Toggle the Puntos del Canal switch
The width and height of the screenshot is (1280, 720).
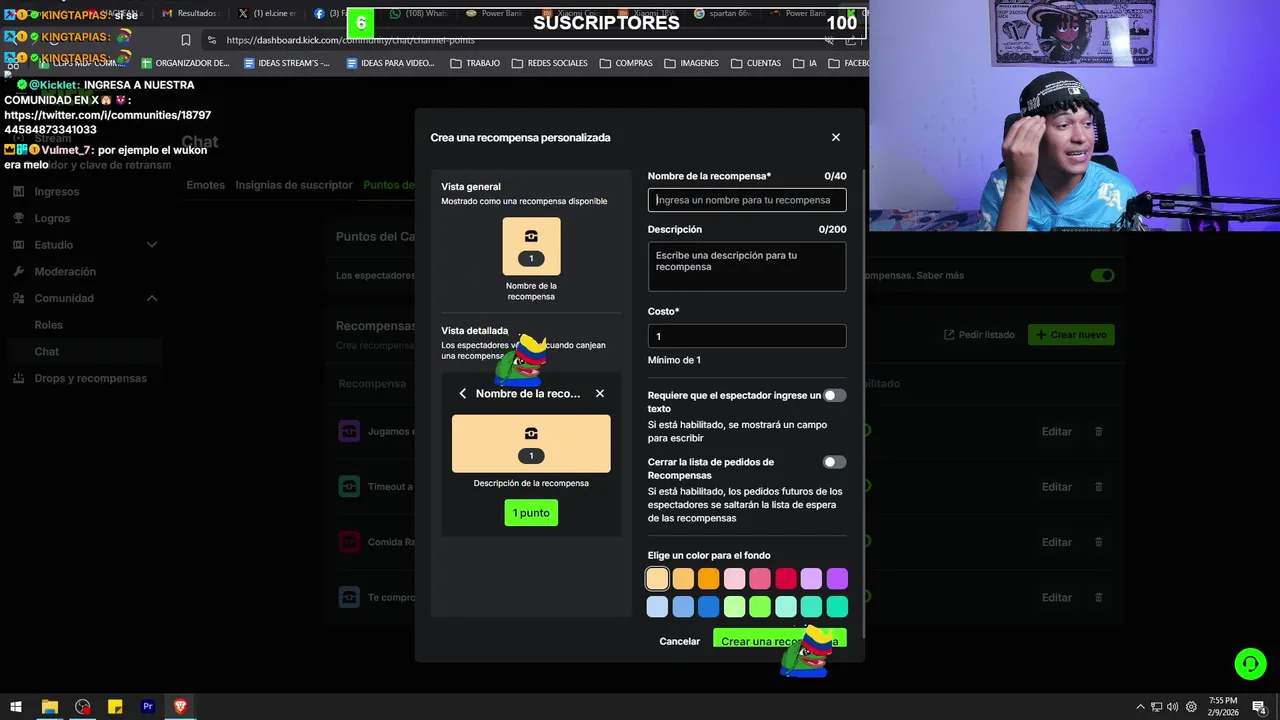(1102, 275)
